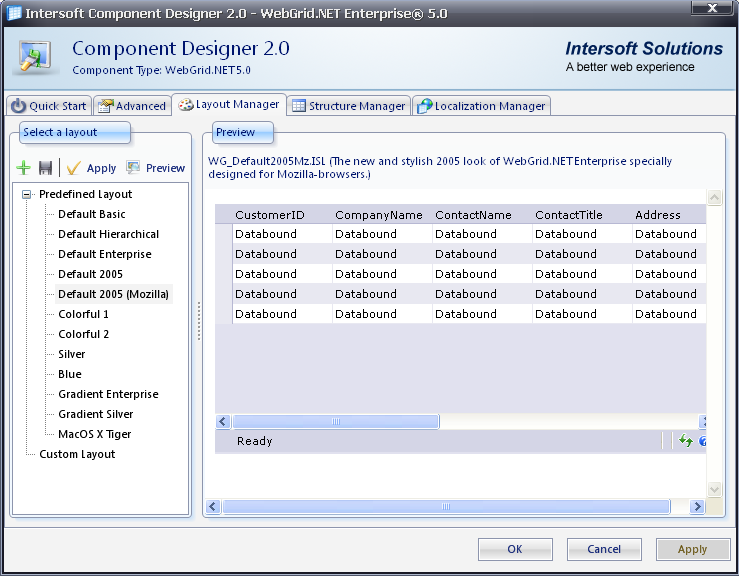This screenshot has width=739, height=577.
Task: Click the Layout Manager palette icon
Action: (x=186, y=105)
